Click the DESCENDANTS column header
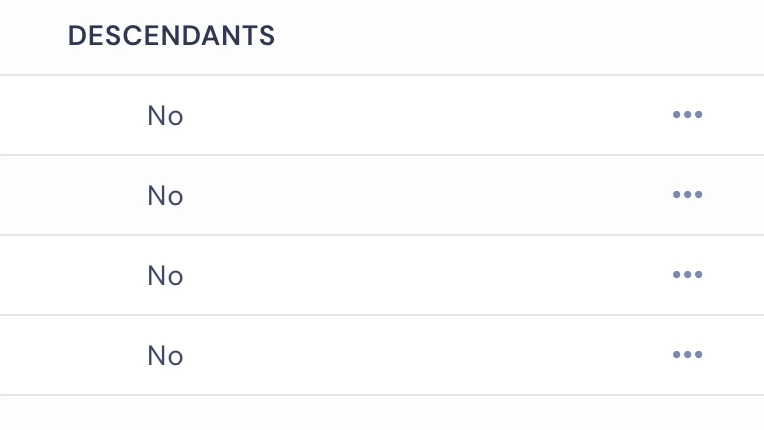The image size is (764, 430). click(x=171, y=36)
